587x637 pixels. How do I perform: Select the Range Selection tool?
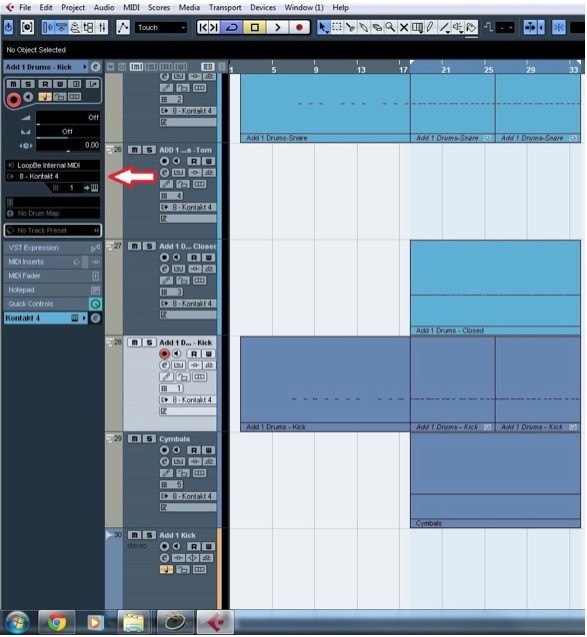(337, 27)
